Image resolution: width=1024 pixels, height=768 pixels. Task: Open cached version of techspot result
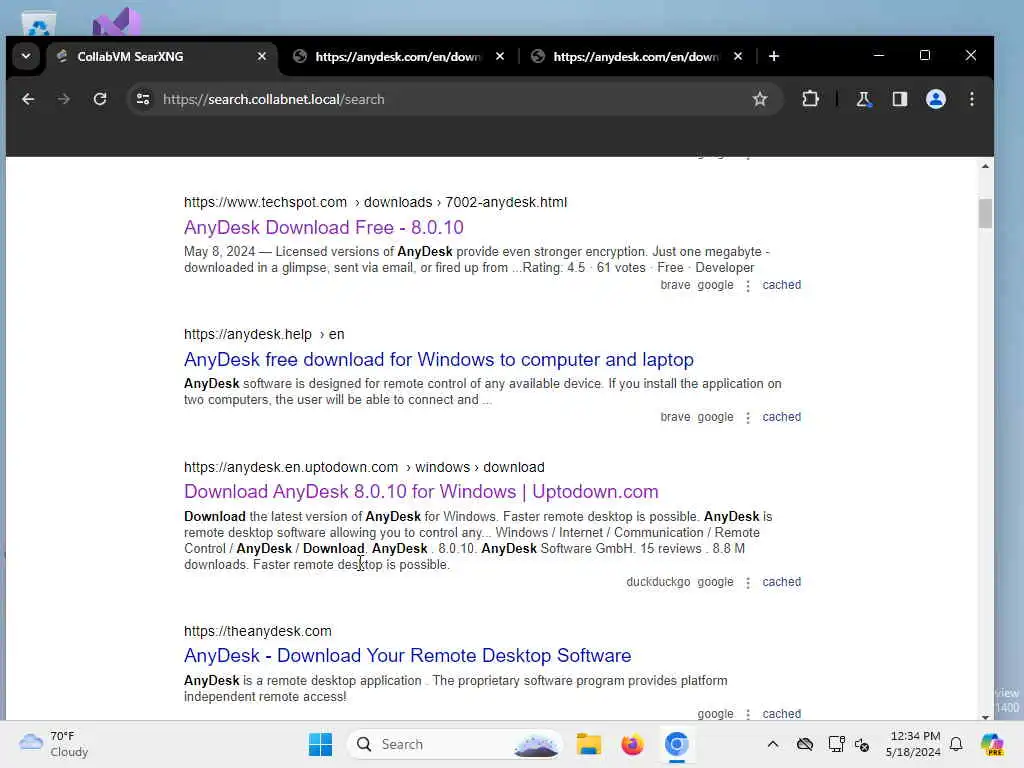click(782, 285)
